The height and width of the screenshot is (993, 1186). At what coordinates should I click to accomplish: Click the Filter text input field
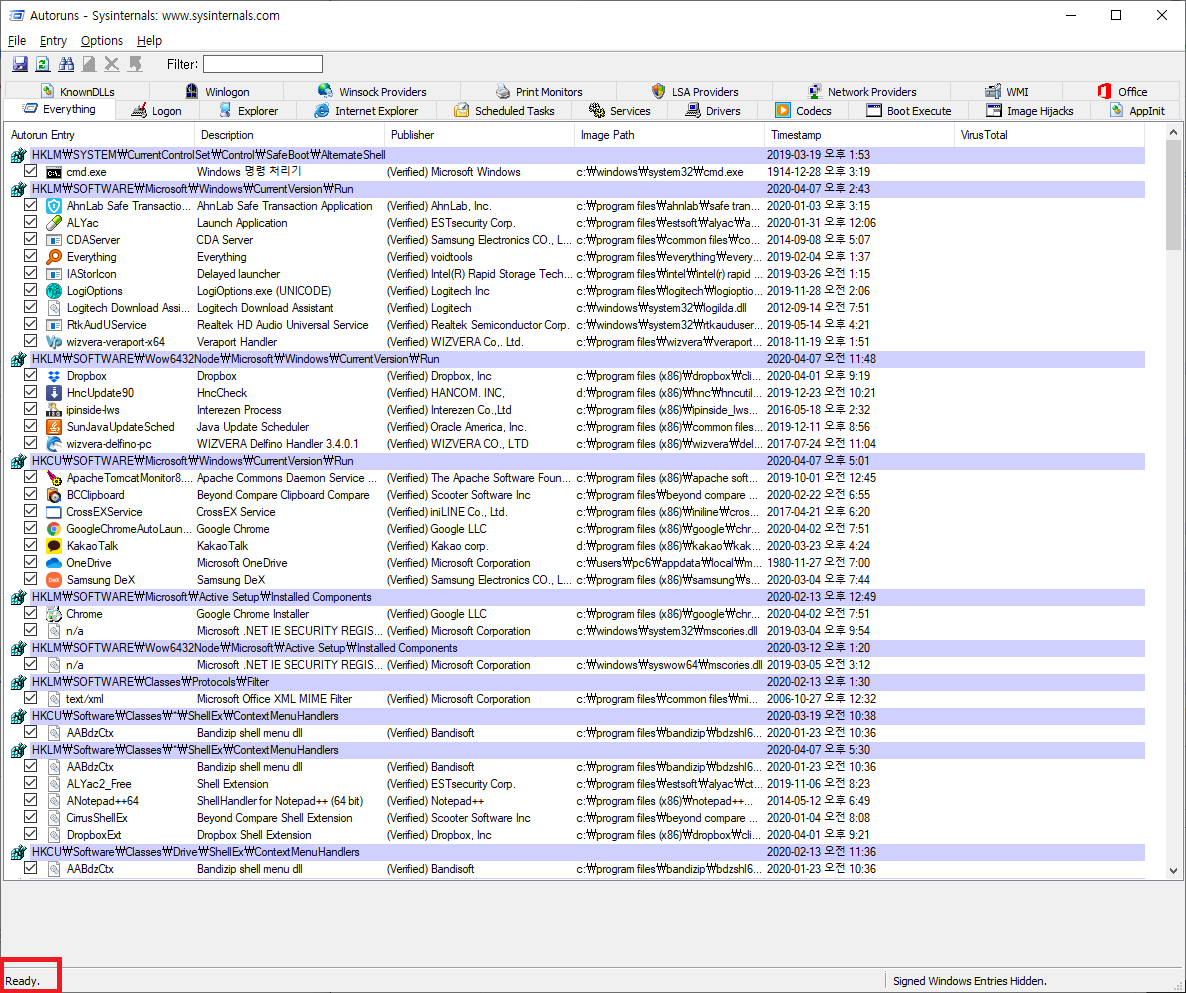point(262,64)
